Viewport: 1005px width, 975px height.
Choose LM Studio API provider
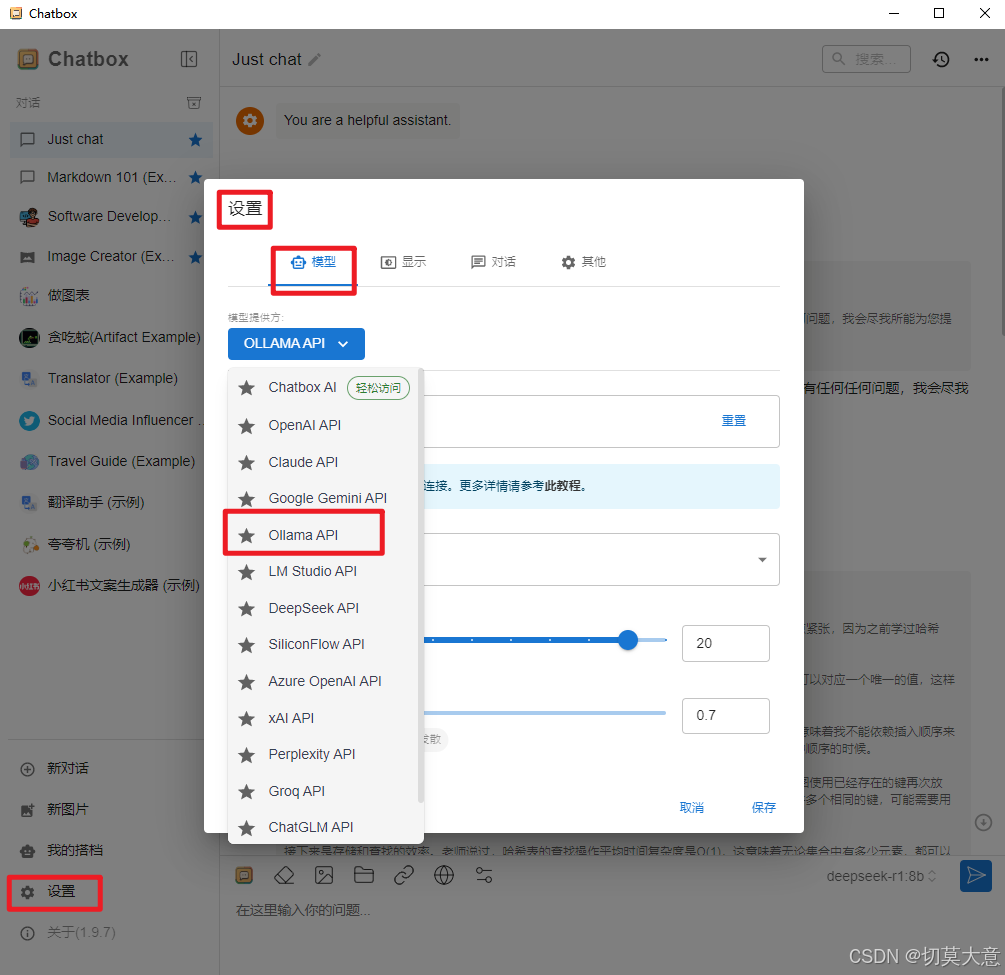[323, 571]
